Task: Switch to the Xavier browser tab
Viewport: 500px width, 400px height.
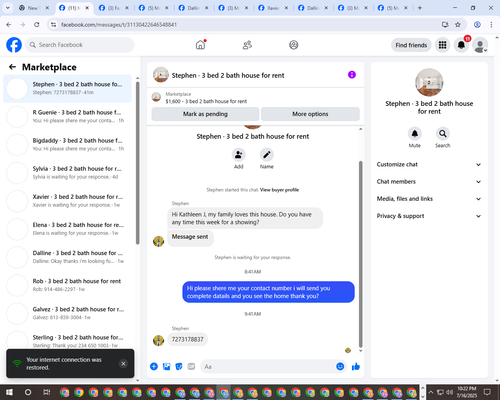Action: [272, 8]
